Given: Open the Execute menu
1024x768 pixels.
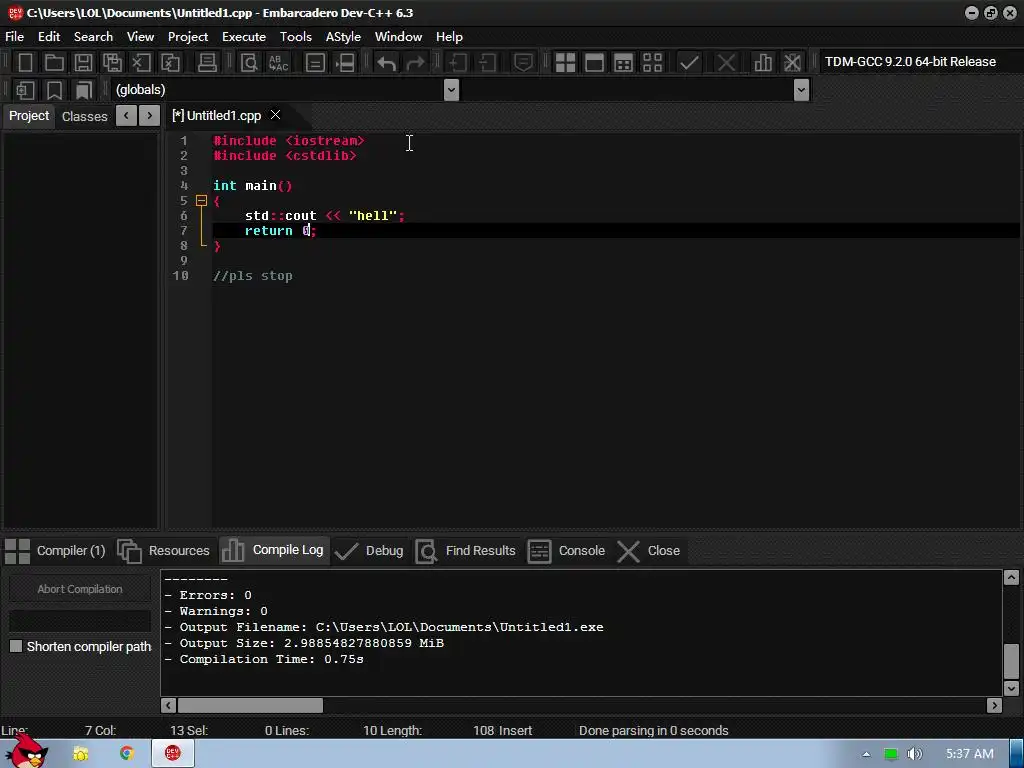Looking at the screenshot, I should click(x=244, y=37).
